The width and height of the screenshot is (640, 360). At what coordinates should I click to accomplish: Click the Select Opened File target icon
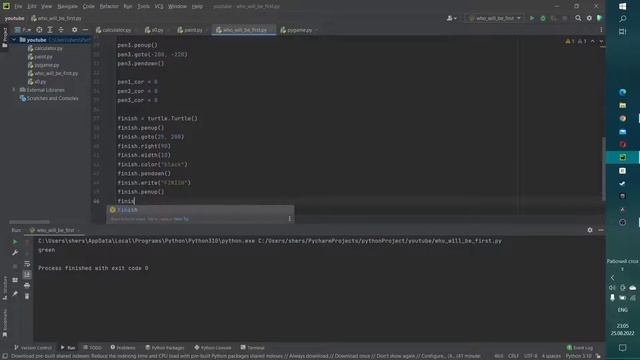[x=39, y=30]
